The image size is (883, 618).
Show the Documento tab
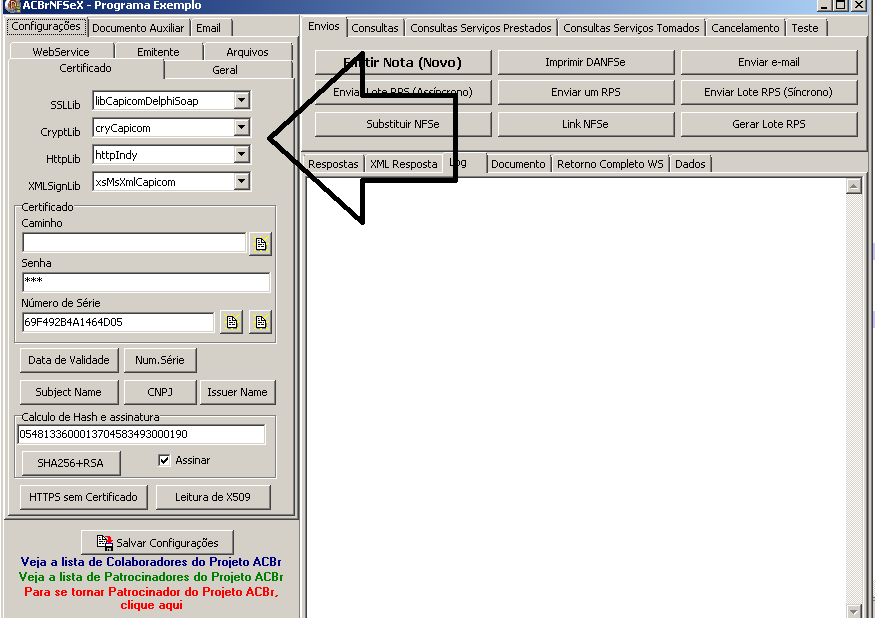[518, 164]
